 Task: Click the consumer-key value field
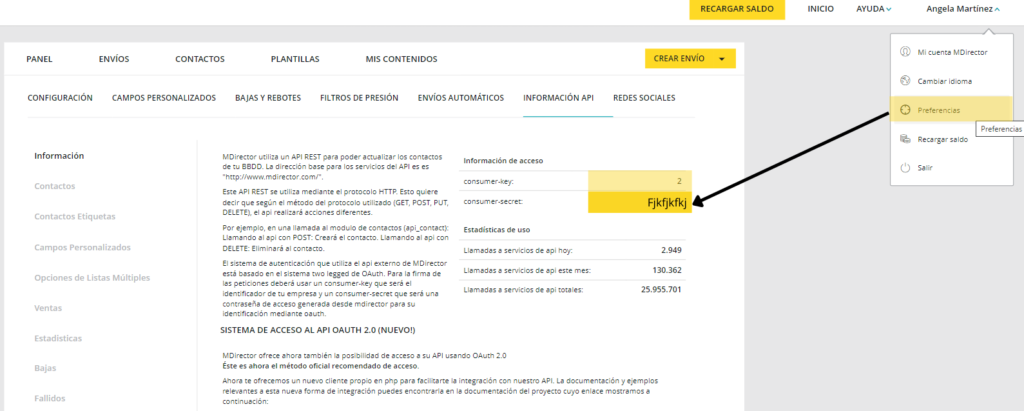[x=640, y=181]
